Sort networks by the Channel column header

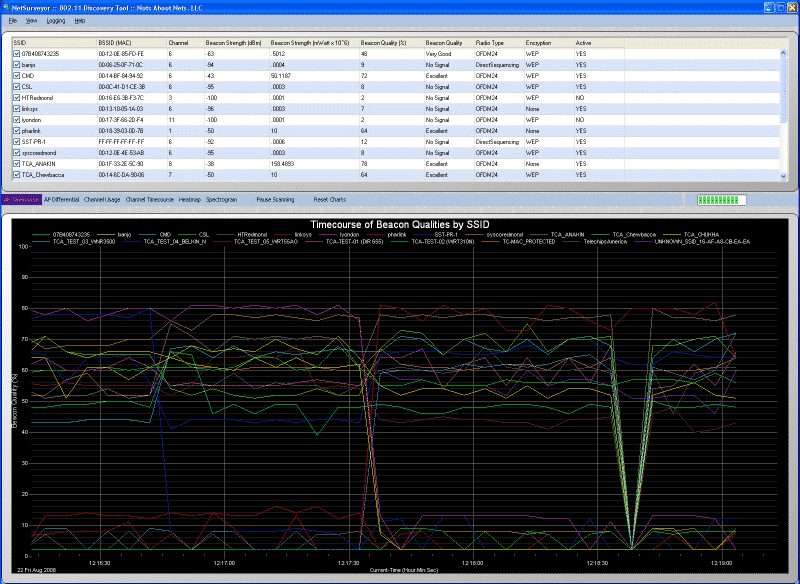point(178,44)
